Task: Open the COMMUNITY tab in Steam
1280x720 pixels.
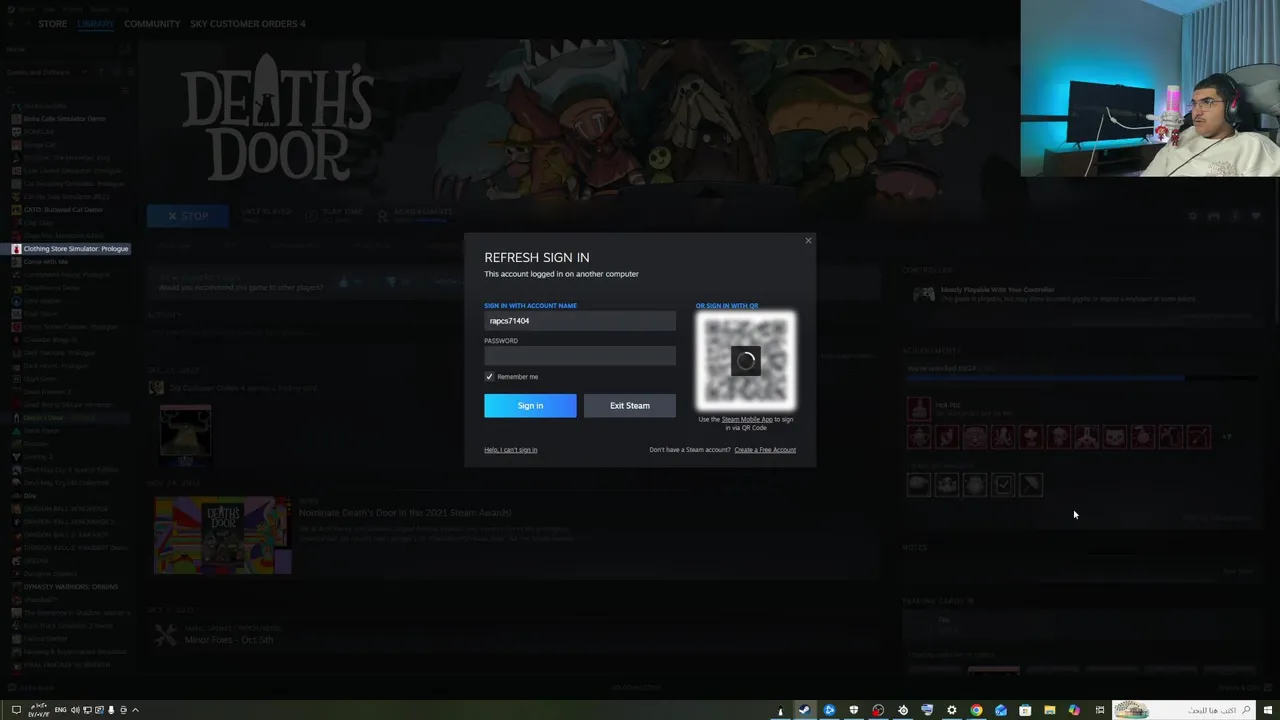Action: [152, 23]
